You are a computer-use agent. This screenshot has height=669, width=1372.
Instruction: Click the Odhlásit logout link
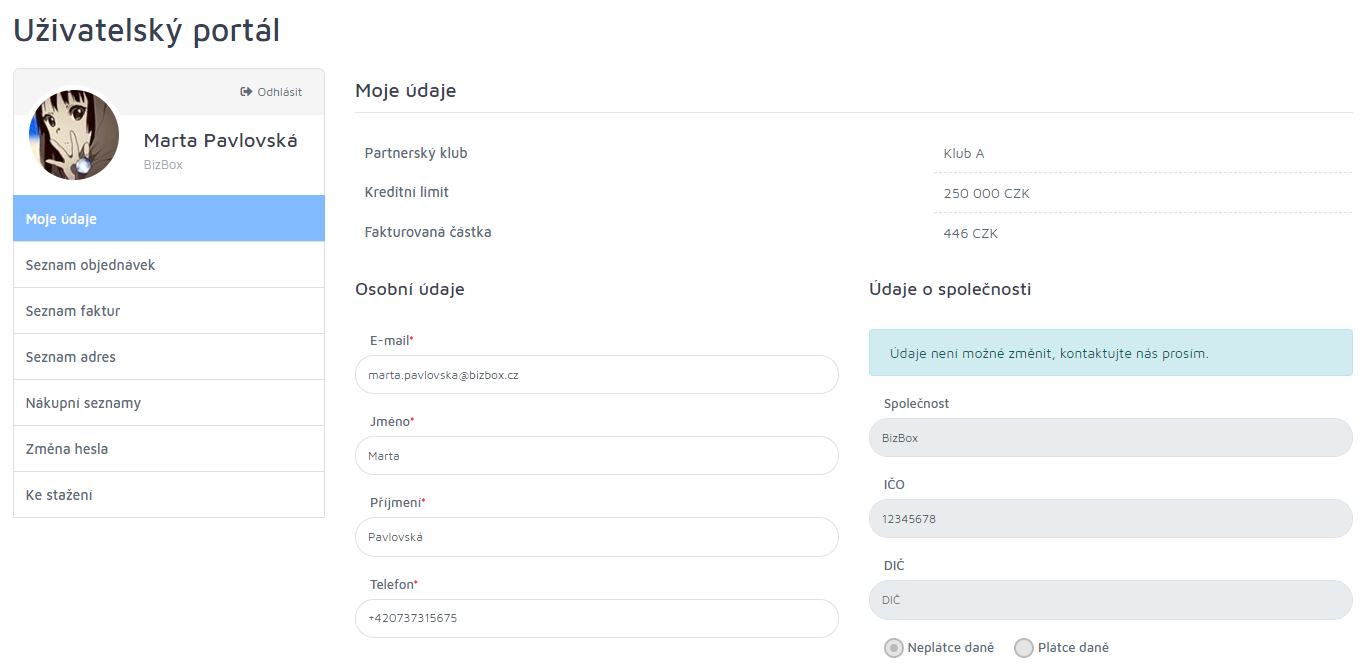point(279,92)
